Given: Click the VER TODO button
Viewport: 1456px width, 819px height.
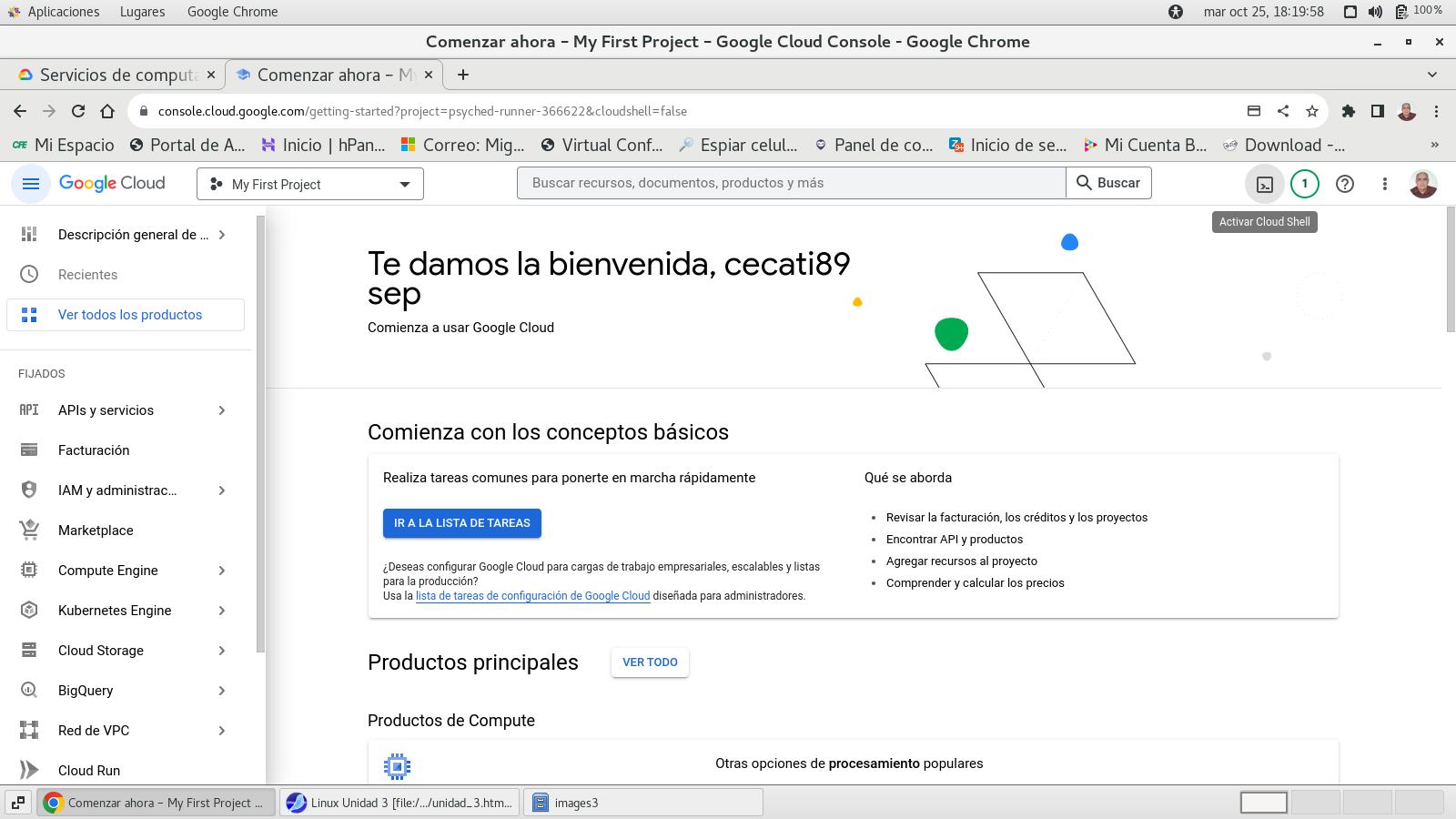Looking at the screenshot, I should coord(650,662).
